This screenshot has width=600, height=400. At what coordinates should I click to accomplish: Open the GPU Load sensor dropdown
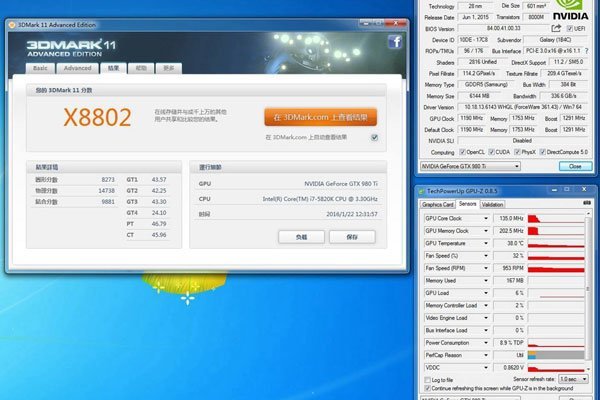coord(486,293)
